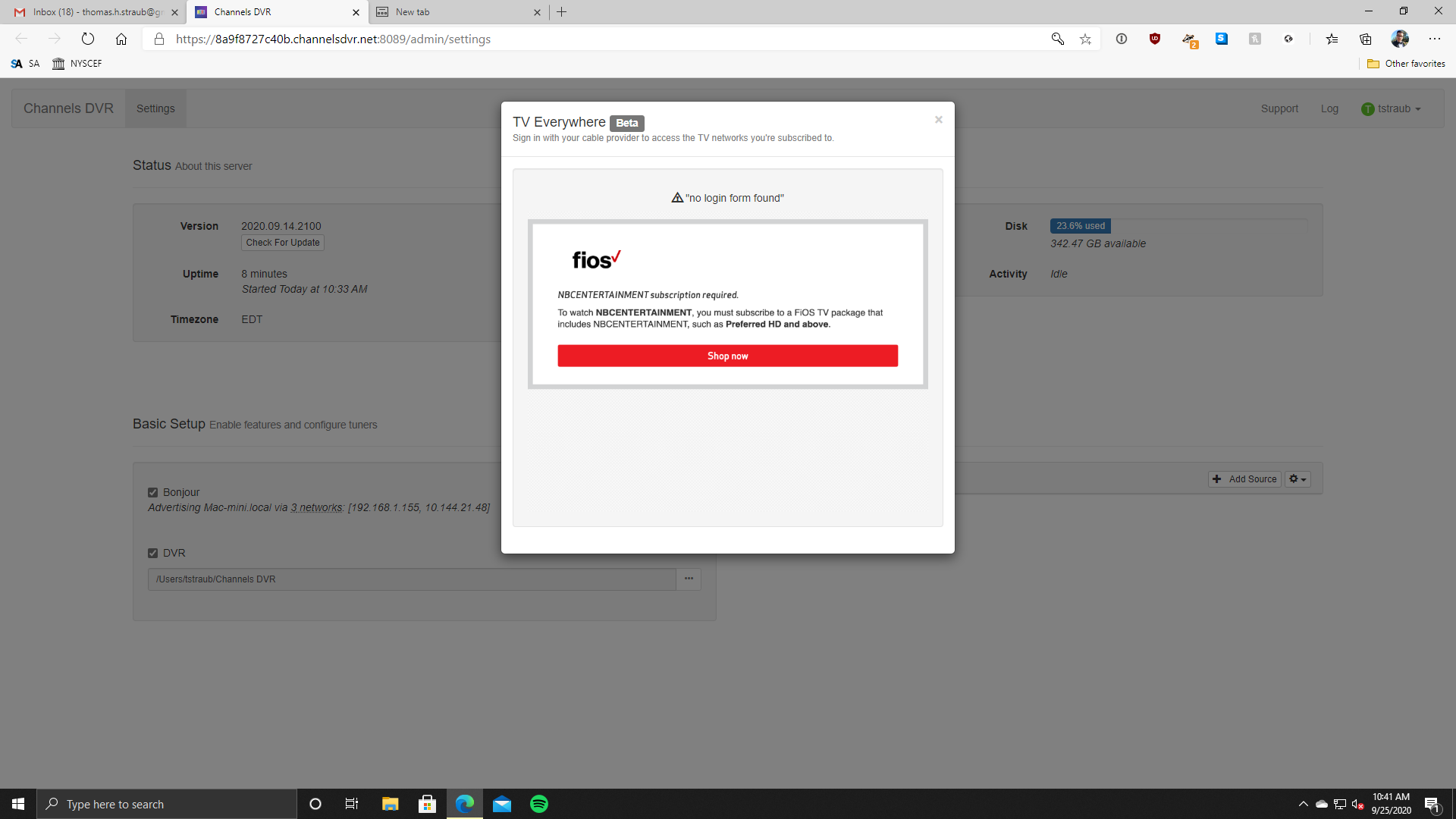Viewport: 1456px width, 819px height.
Task: Click the 23.6% used disk bar
Action: [x=1080, y=226]
